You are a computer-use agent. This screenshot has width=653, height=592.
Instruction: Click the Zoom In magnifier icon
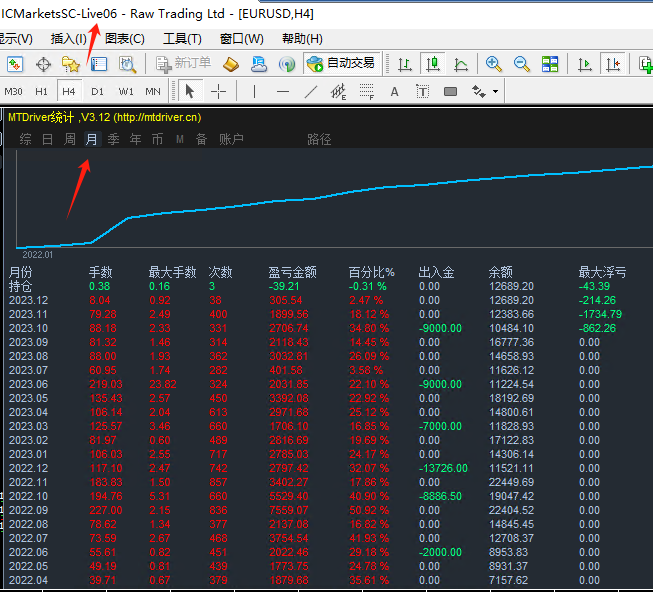494,64
